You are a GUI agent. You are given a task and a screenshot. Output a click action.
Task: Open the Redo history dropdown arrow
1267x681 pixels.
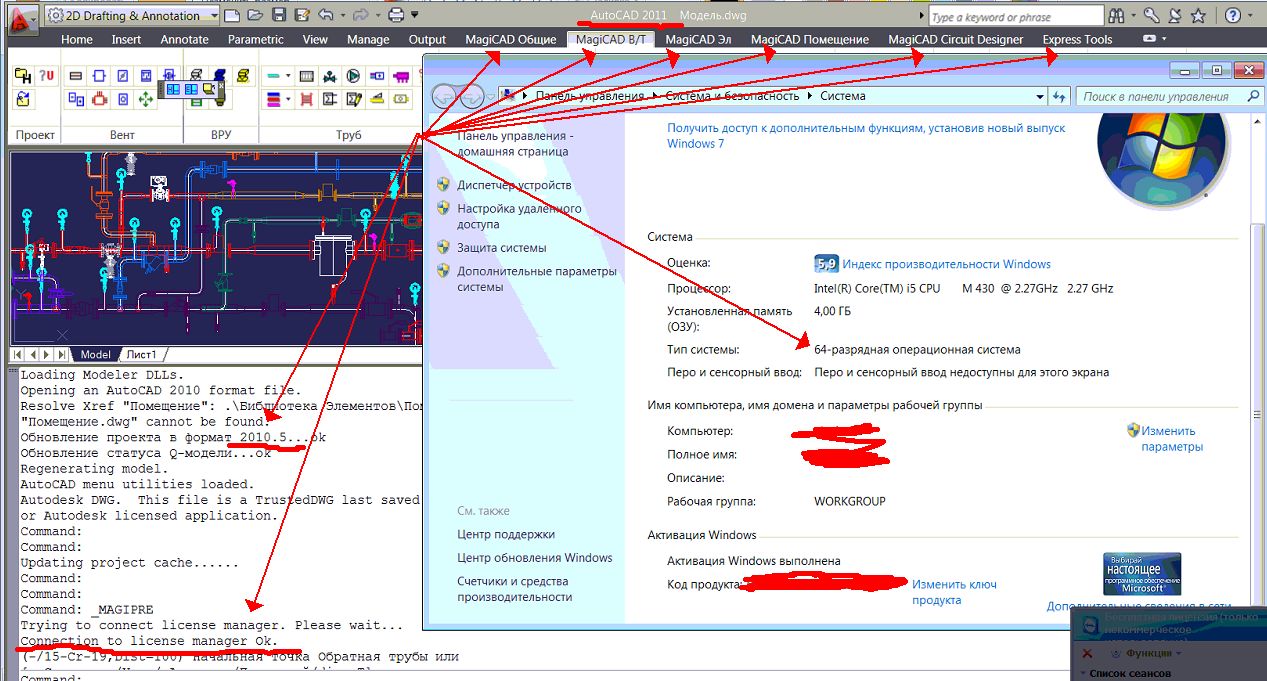(x=377, y=16)
